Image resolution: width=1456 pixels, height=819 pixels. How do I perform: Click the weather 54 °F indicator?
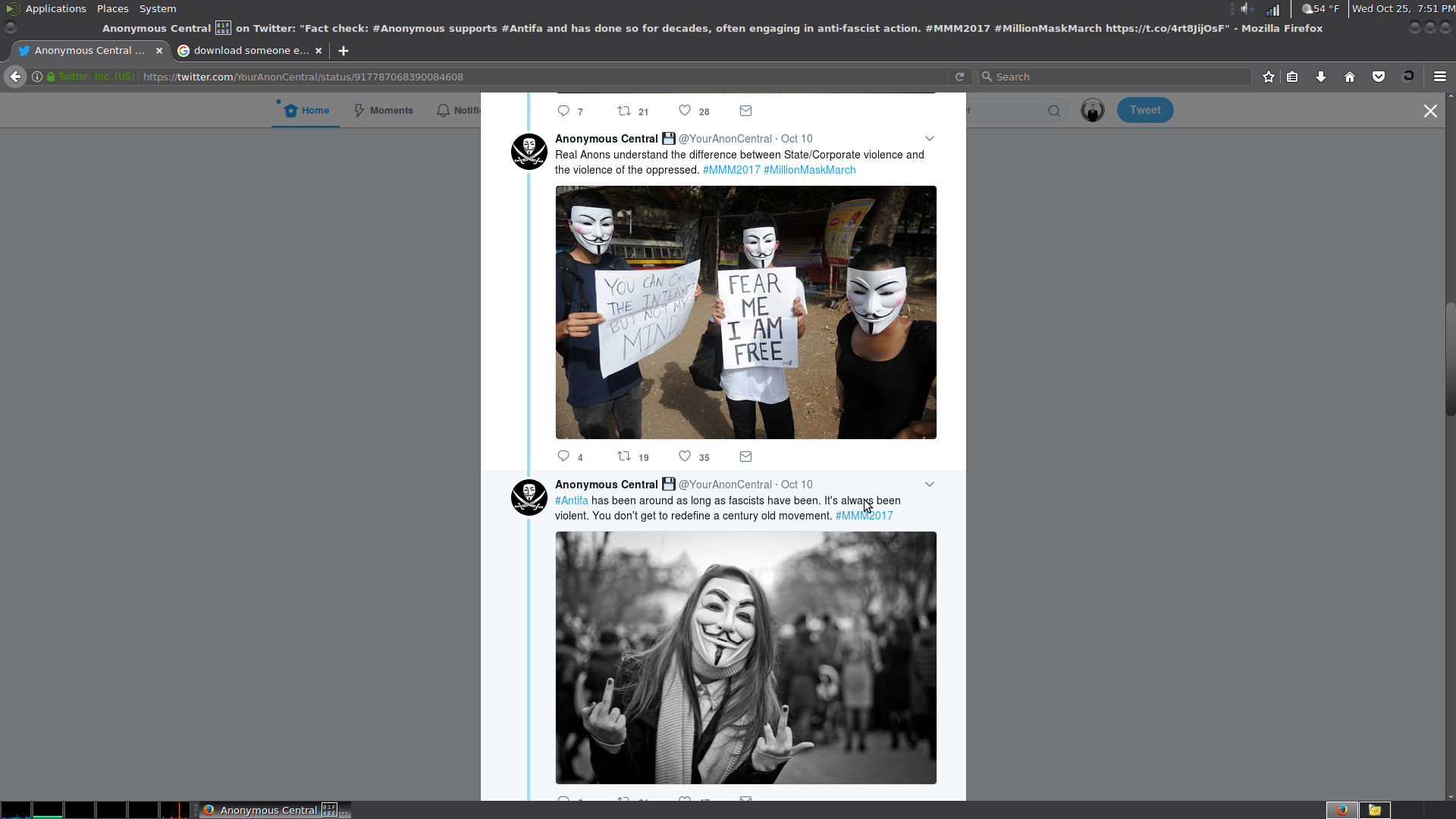[1320, 8]
